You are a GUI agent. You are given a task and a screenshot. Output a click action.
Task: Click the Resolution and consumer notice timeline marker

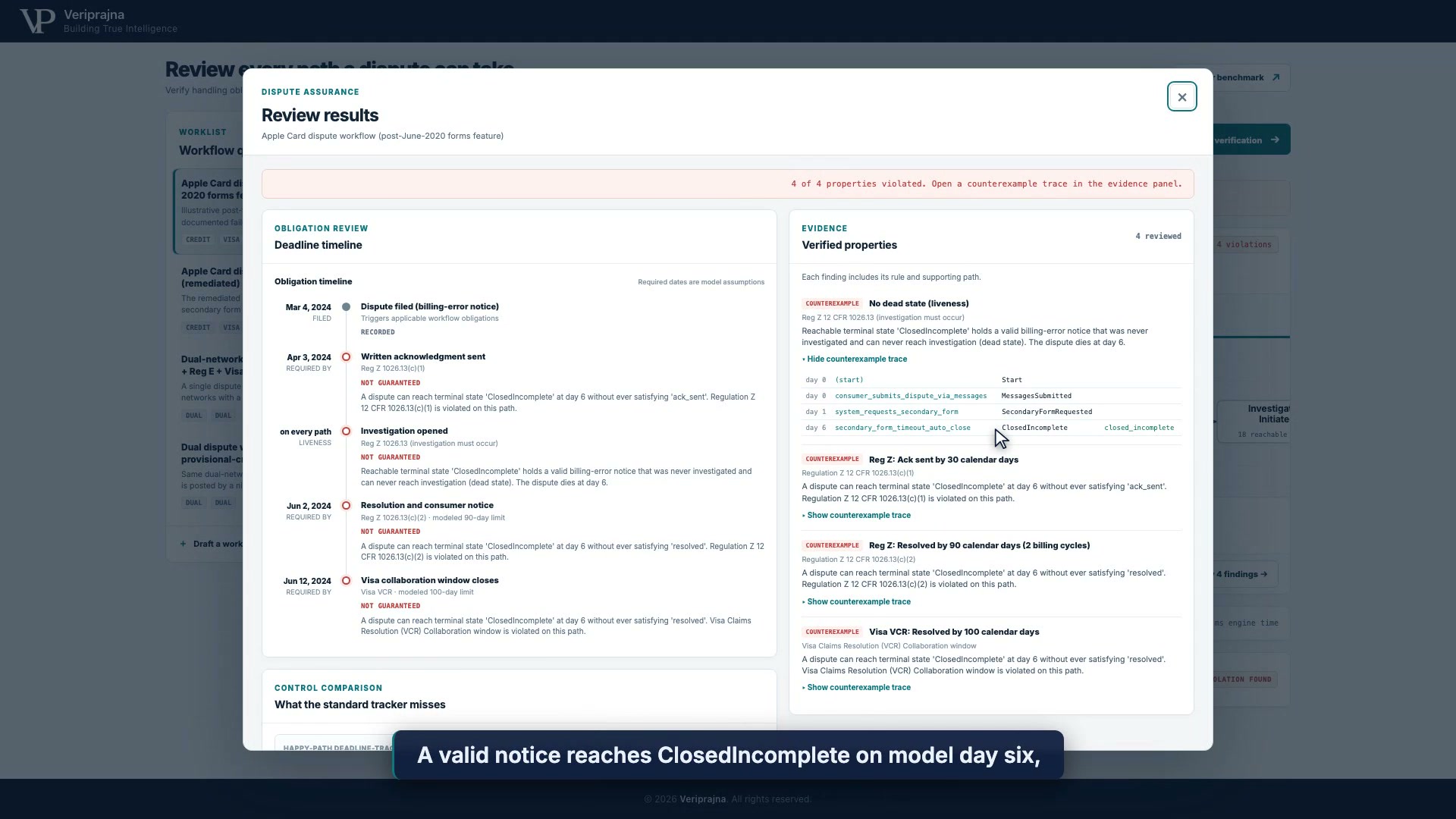[x=346, y=506]
